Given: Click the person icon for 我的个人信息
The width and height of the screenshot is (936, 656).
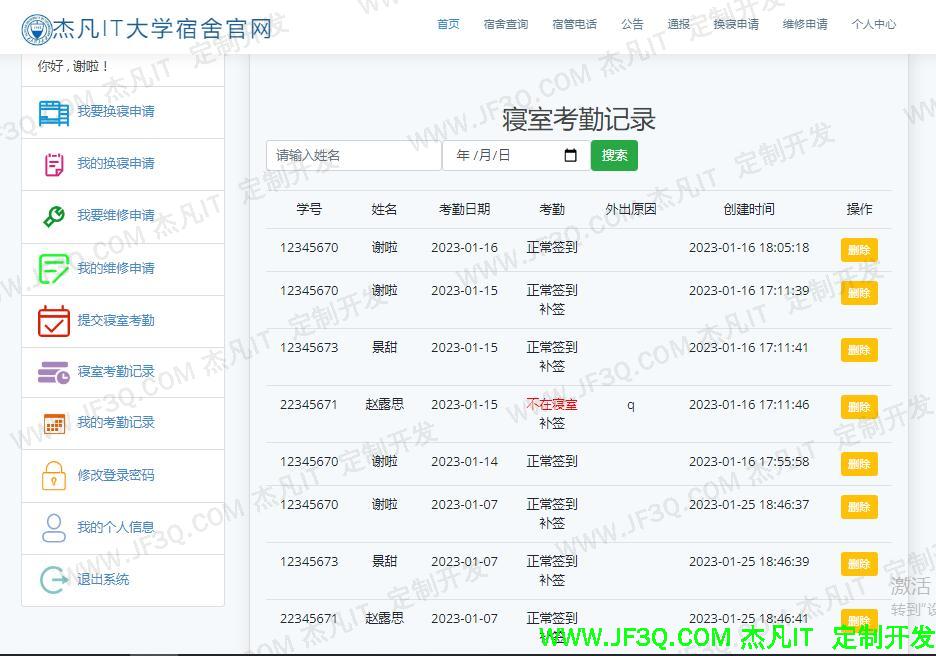Looking at the screenshot, I should pos(54,527).
